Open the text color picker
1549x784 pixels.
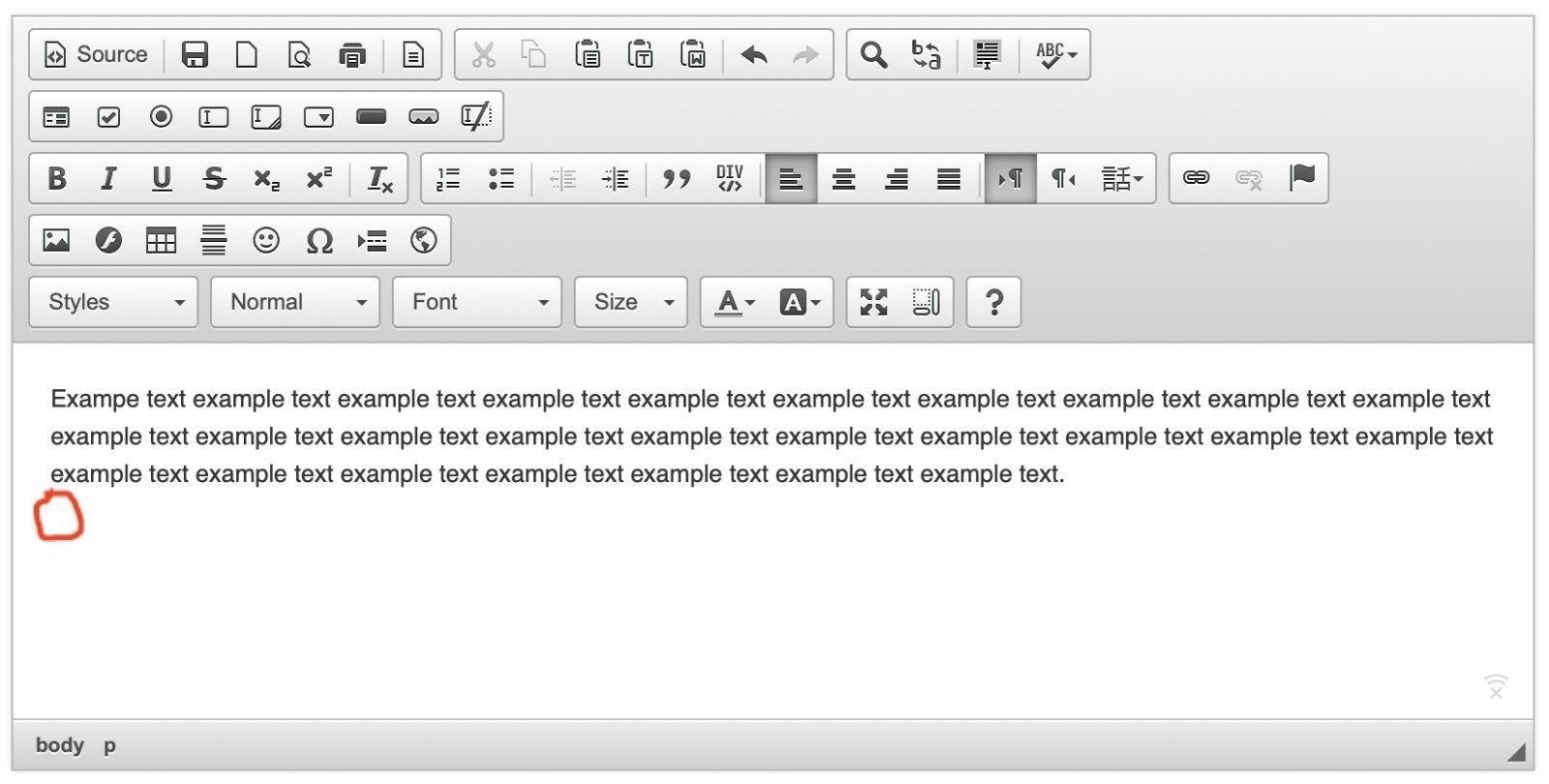point(735,302)
